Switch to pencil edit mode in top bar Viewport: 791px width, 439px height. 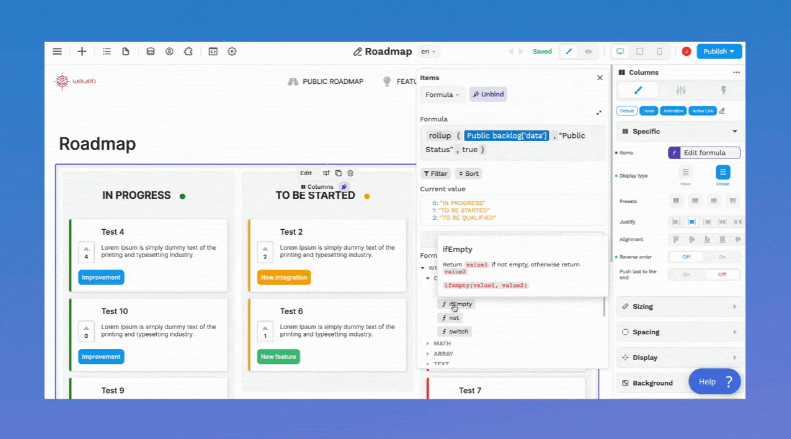coord(569,51)
